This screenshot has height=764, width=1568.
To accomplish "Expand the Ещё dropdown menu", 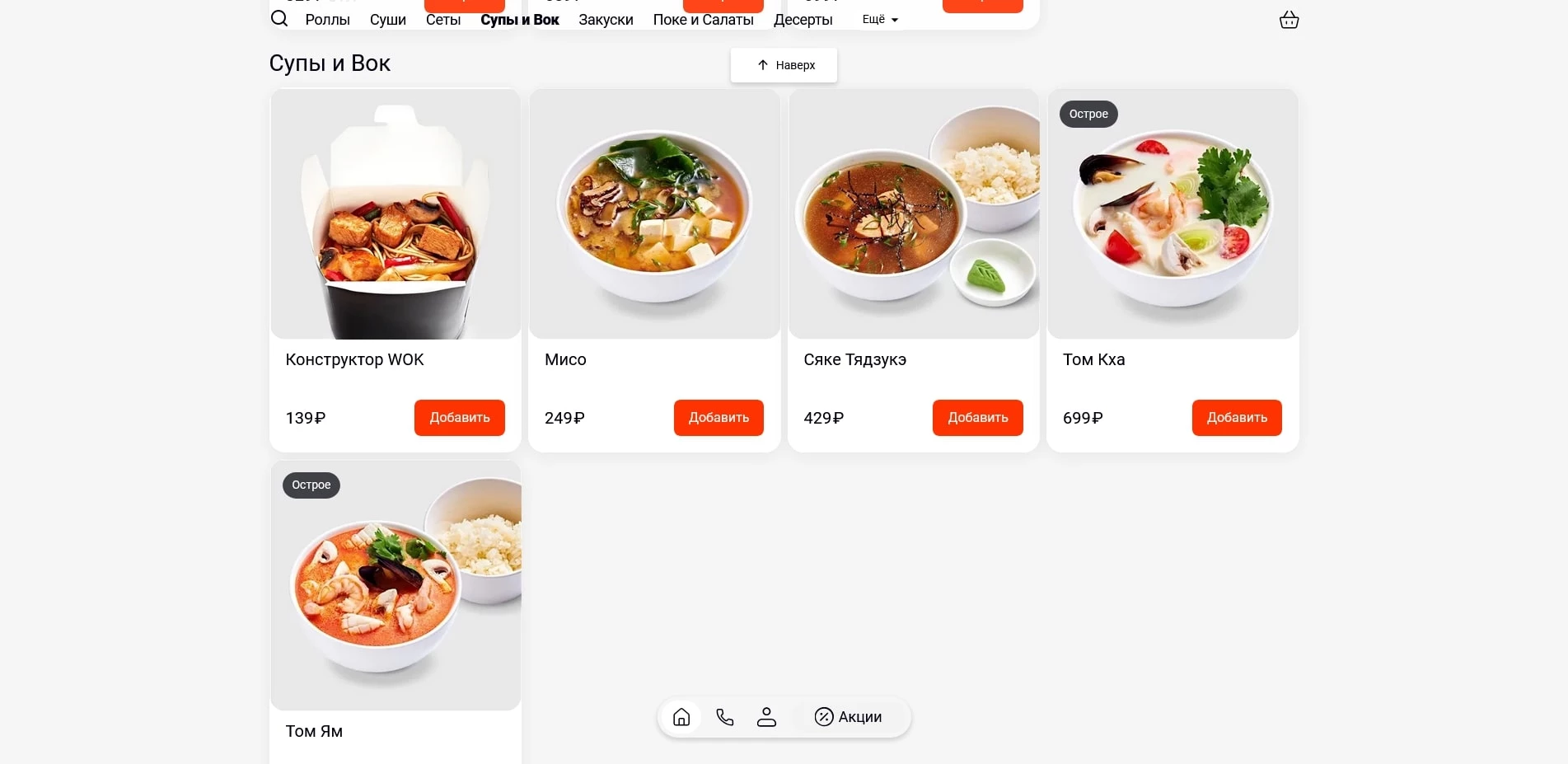I will point(880,19).
